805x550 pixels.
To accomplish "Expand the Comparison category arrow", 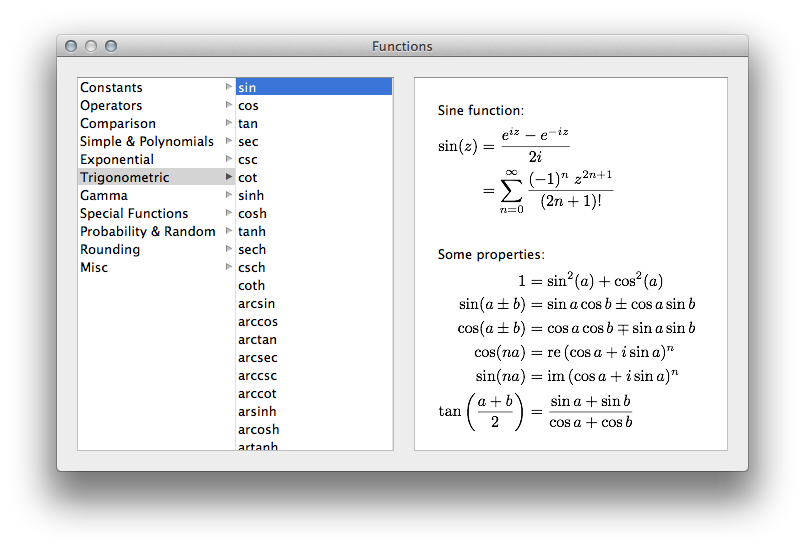I will [x=229, y=124].
